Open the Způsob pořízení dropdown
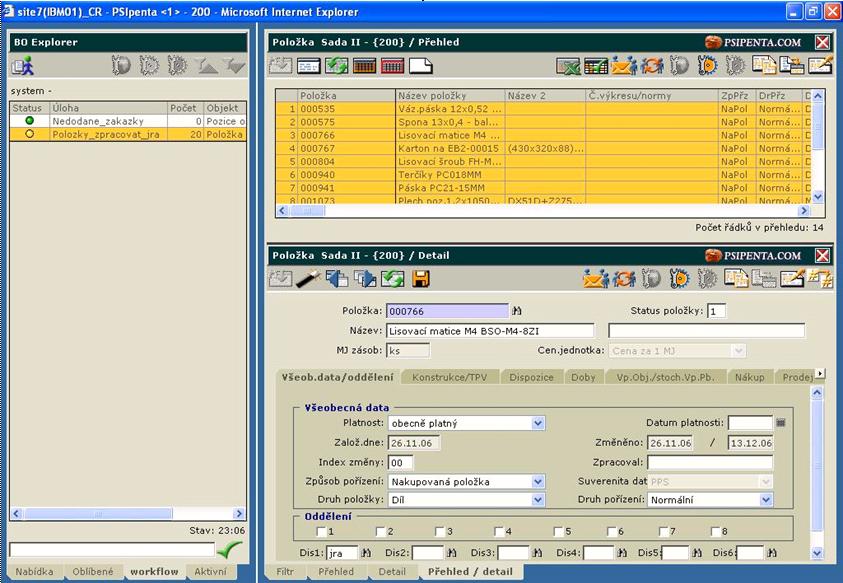This screenshot has width=843, height=583. click(x=538, y=482)
